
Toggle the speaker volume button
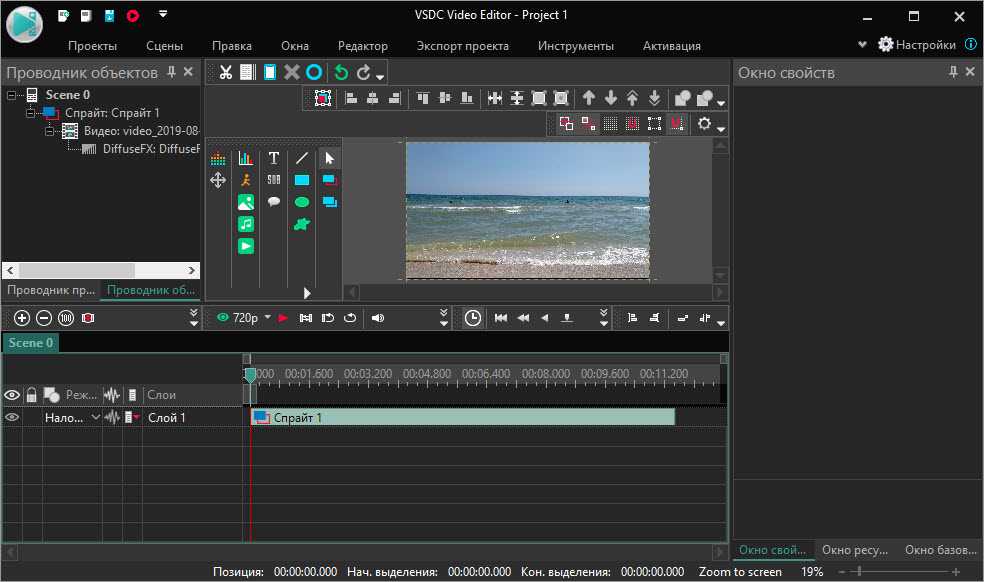coord(378,318)
